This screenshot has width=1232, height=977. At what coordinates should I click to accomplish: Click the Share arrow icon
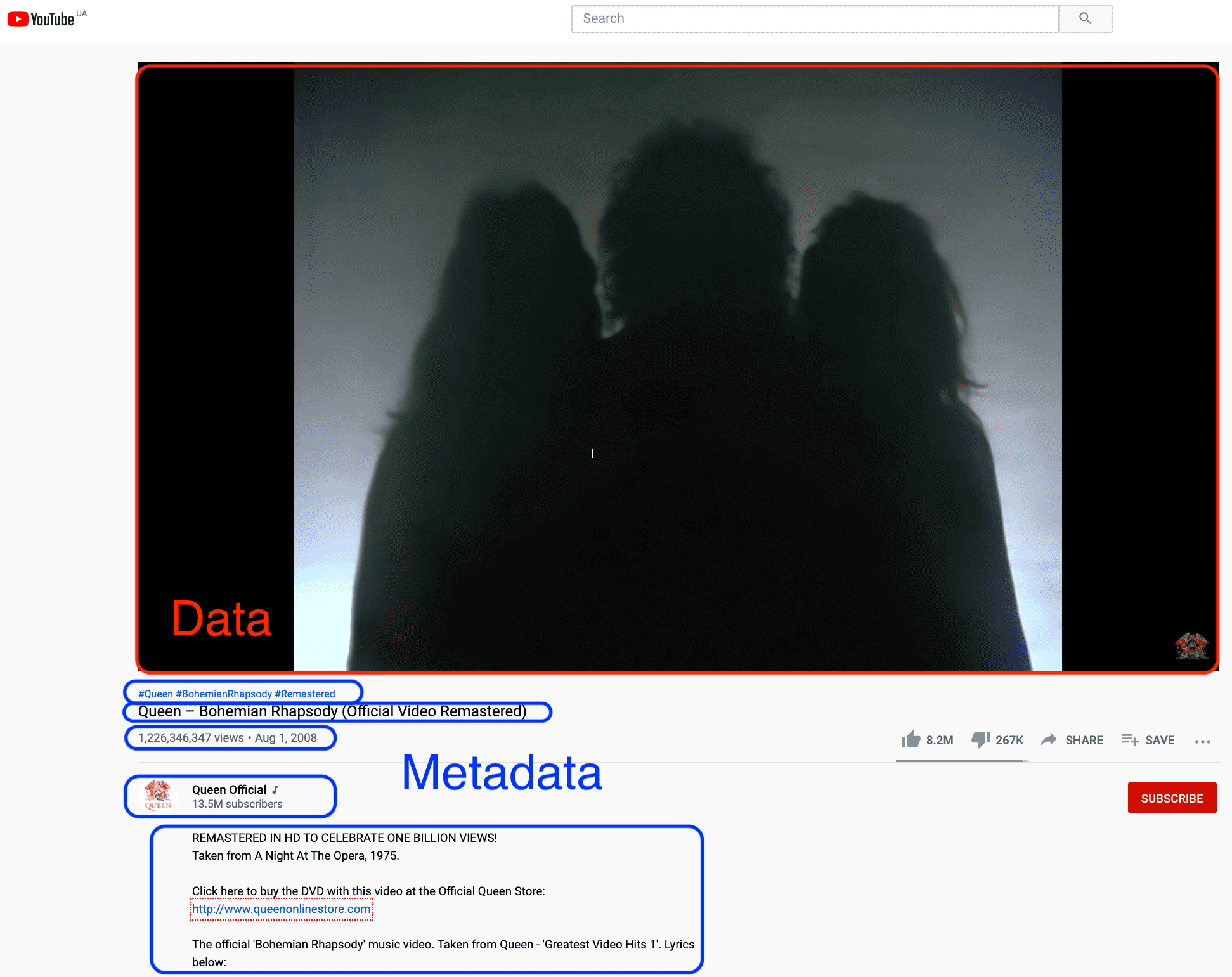tap(1049, 739)
